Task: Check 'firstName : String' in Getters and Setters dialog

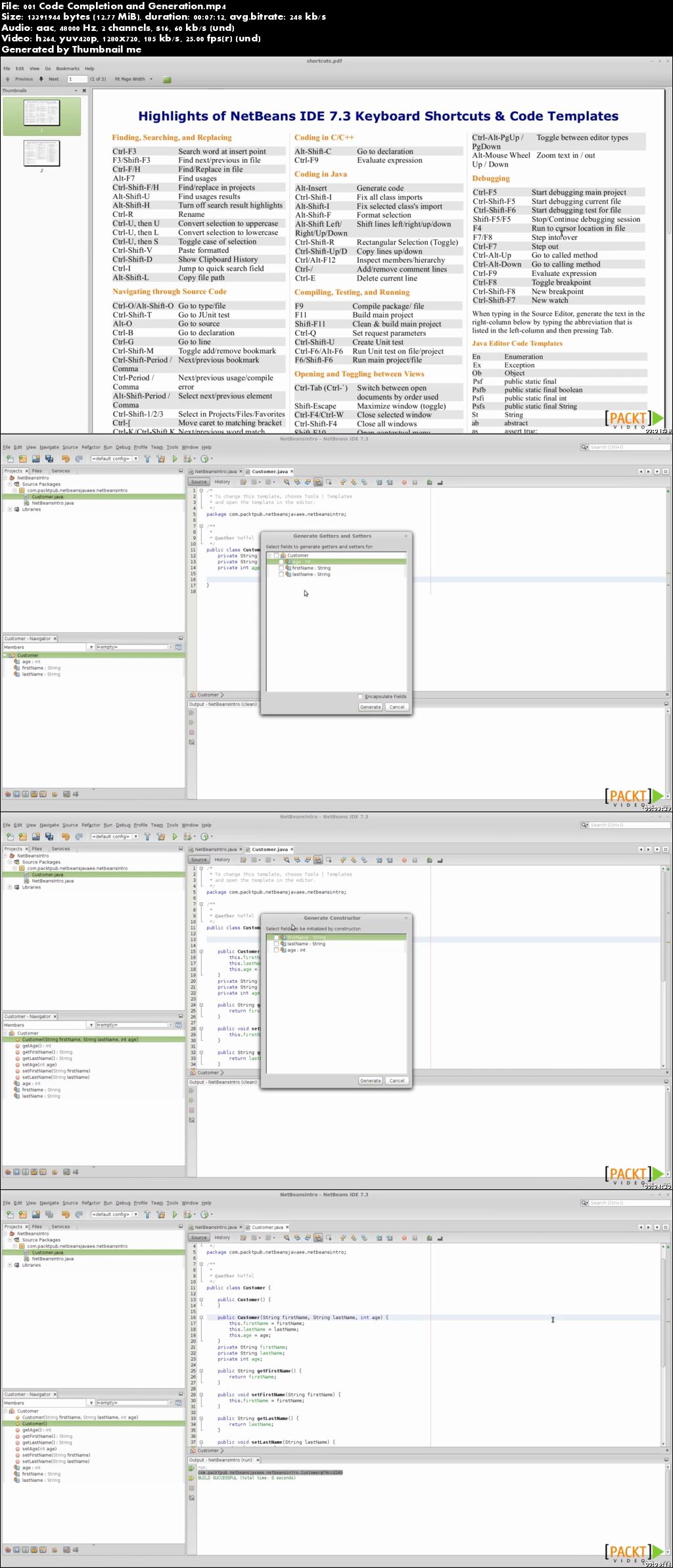Action: [282, 568]
